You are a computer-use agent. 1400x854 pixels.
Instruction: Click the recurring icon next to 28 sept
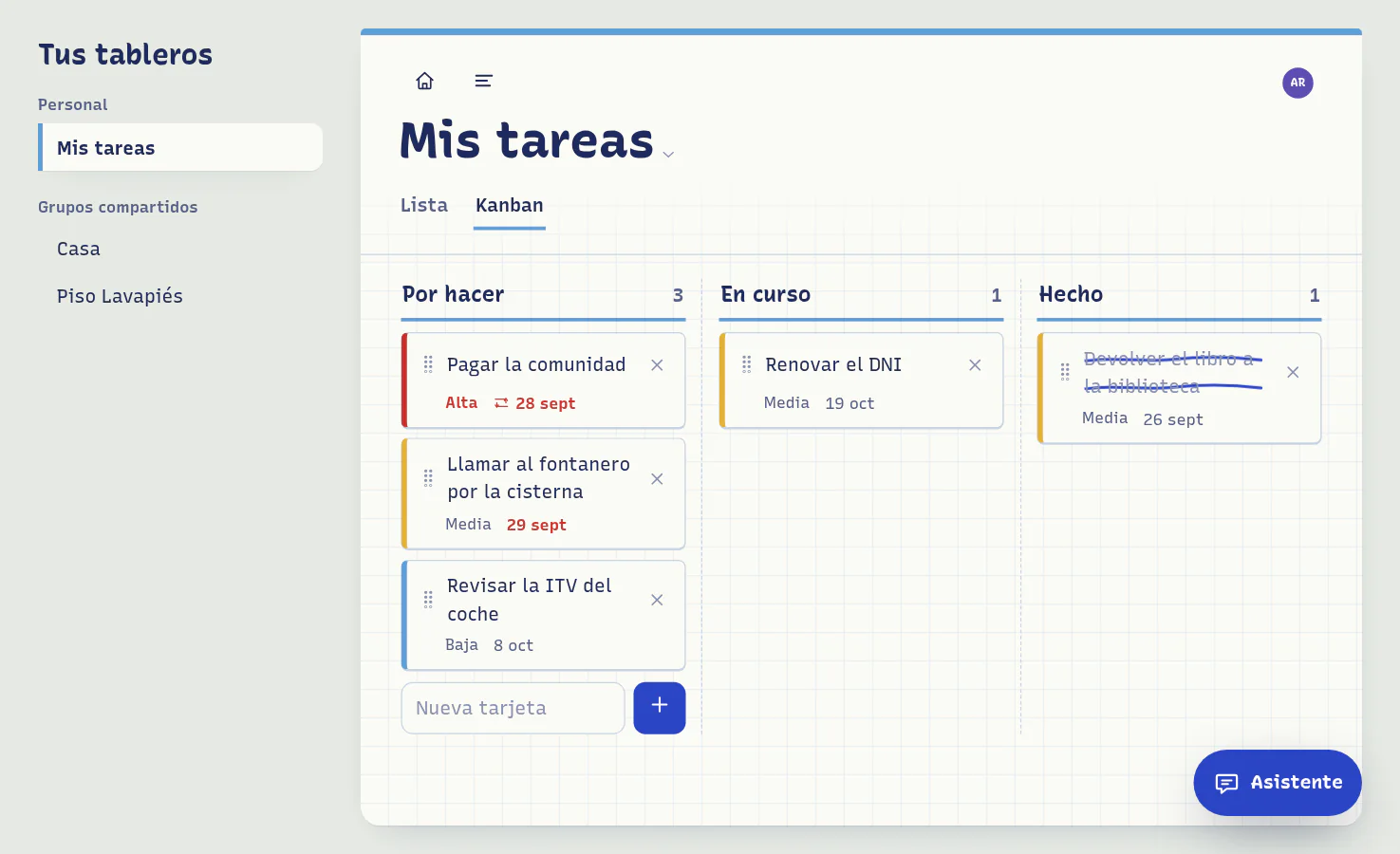(501, 402)
